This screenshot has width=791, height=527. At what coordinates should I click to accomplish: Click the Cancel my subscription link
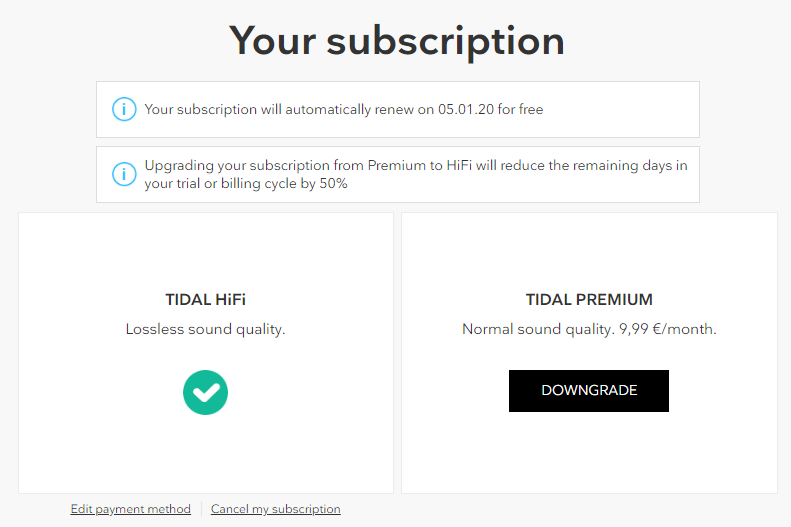[x=275, y=509]
